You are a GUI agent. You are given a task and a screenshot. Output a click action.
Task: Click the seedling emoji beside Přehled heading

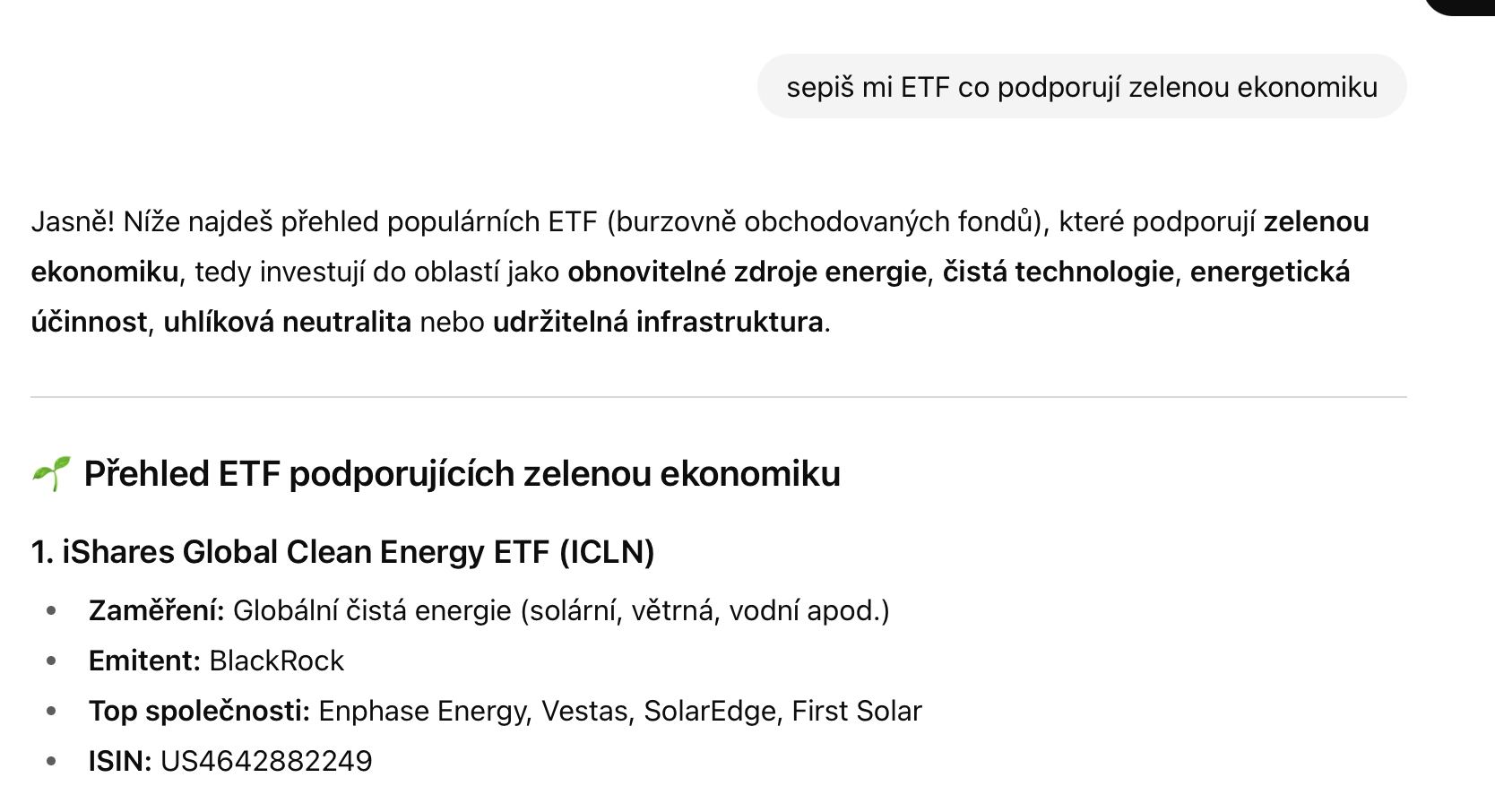(x=50, y=473)
